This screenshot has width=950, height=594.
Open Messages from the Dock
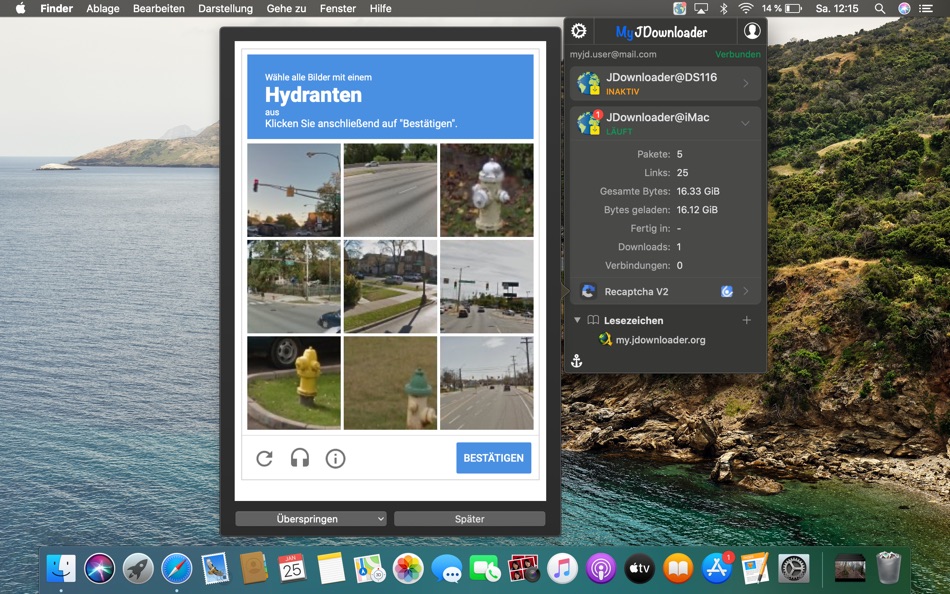pyautogui.click(x=447, y=569)
